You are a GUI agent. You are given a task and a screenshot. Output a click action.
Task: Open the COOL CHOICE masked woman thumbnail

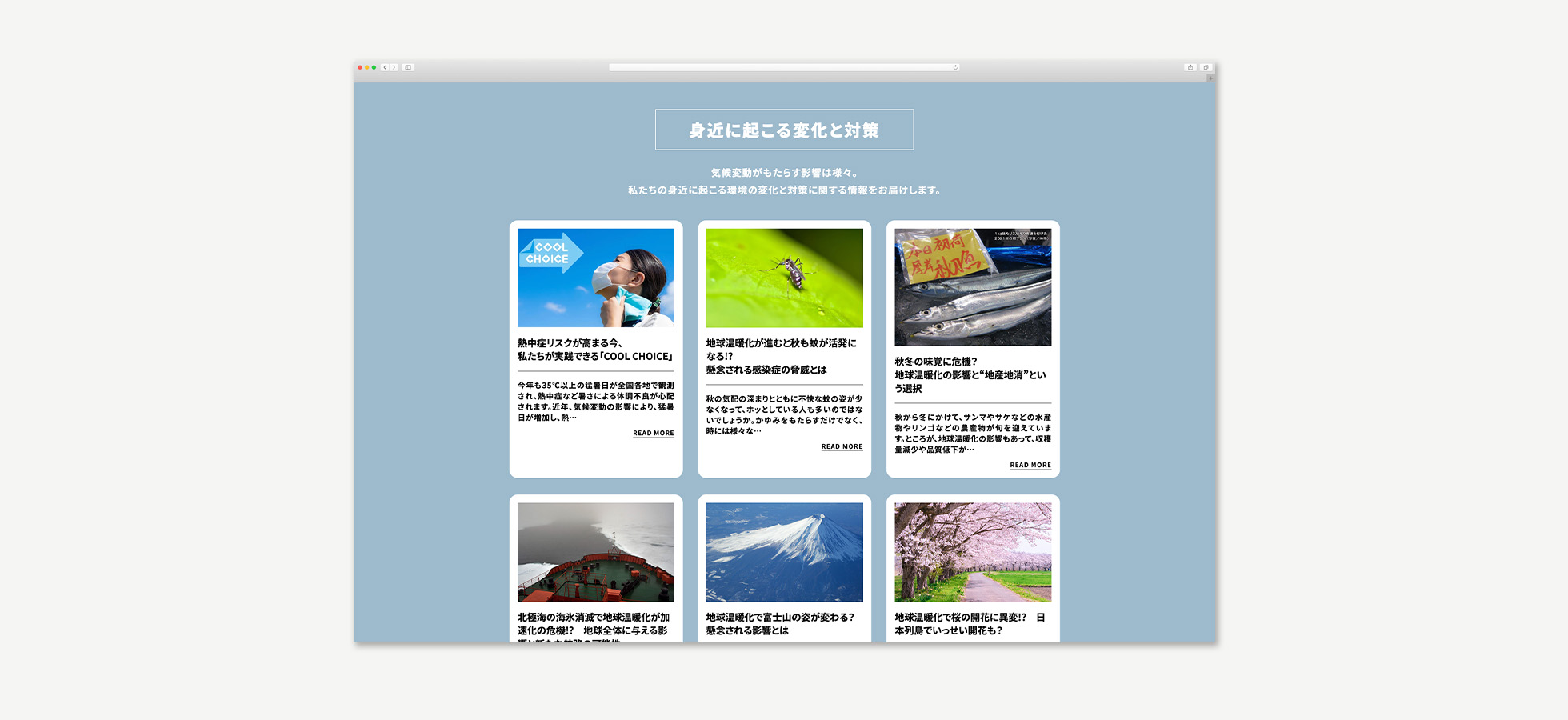pyautogui.click(x=596, y=278)
